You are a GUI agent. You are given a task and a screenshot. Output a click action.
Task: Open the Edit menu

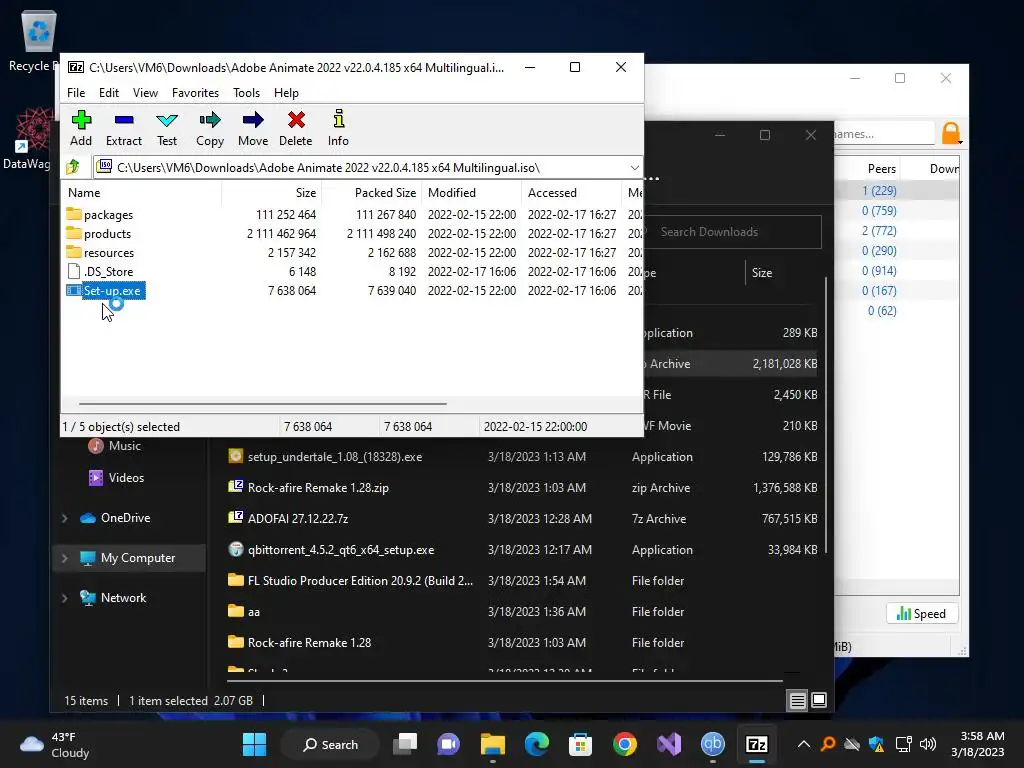[108, 93]
